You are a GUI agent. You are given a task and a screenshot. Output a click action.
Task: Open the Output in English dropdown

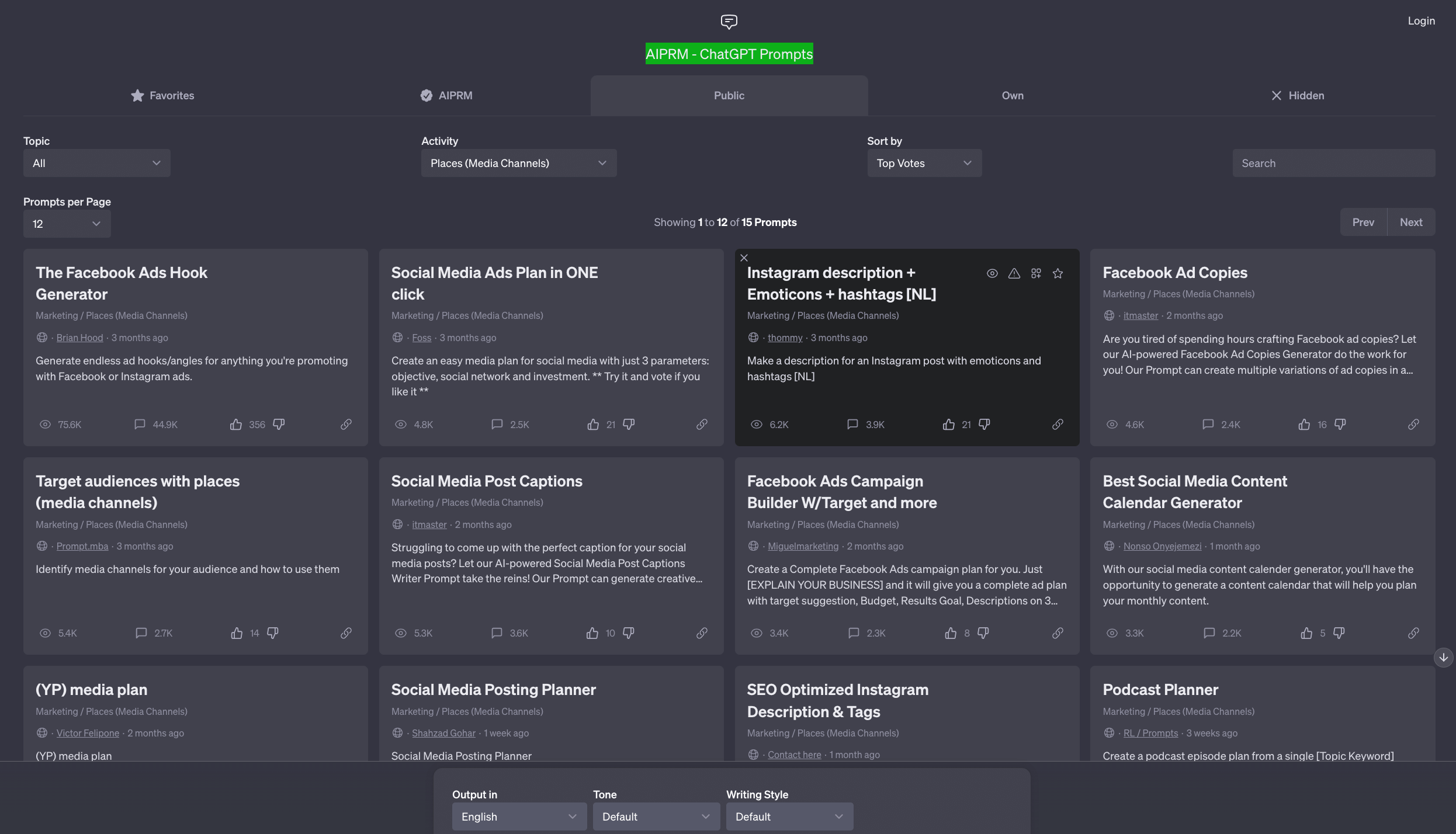tap(518, 816)
